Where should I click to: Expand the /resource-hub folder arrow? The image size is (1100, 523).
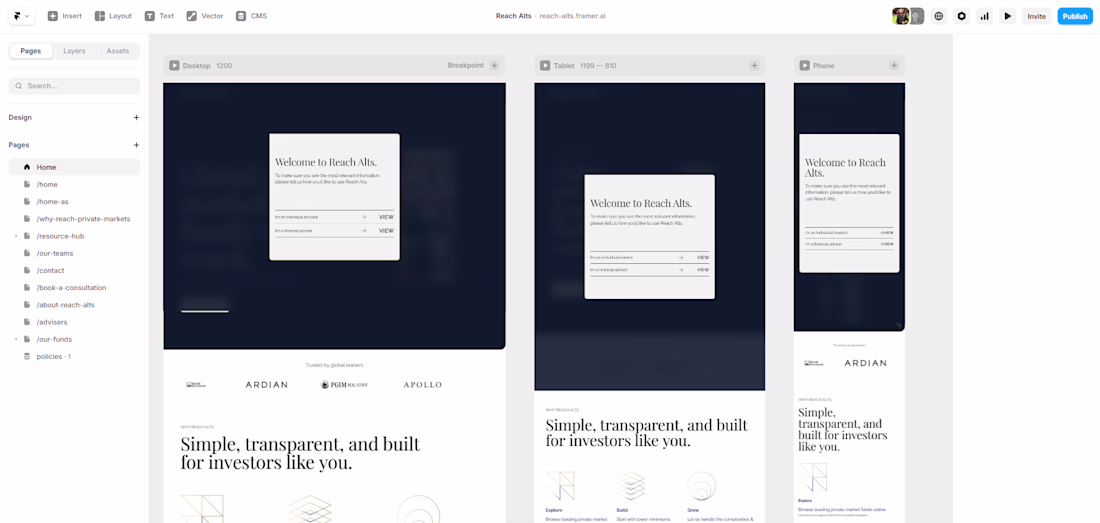point(15,236)
